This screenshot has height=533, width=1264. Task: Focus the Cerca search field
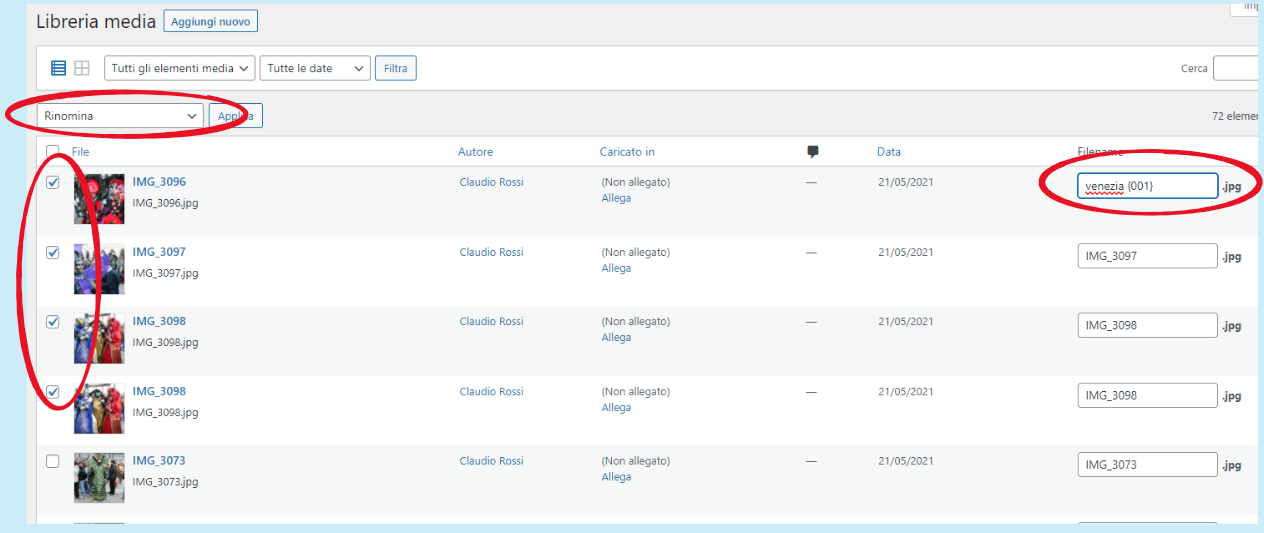point(1235,68)
